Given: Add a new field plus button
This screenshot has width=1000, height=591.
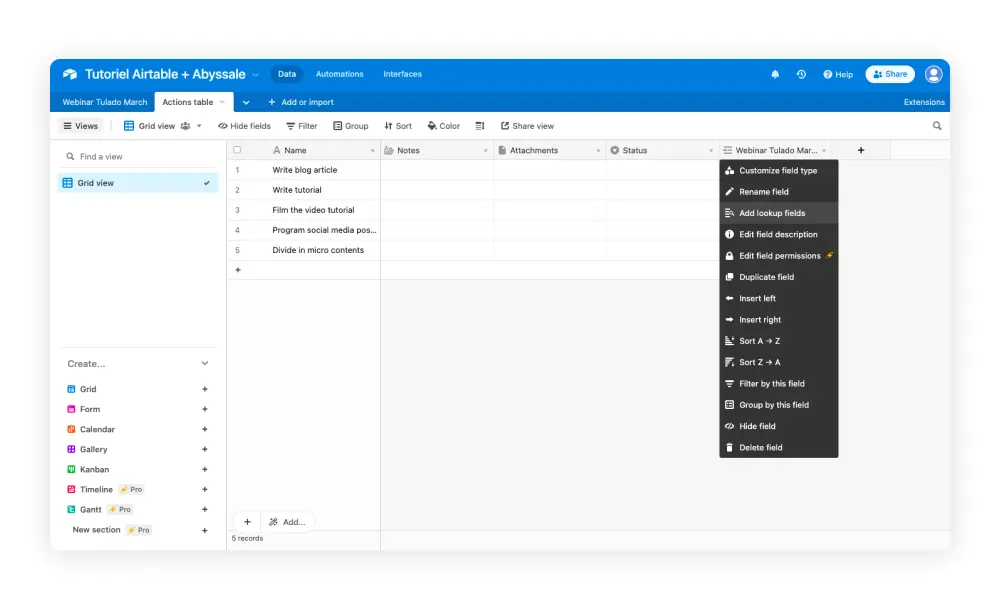Looking at the screenshot, I should click(861, 150).
